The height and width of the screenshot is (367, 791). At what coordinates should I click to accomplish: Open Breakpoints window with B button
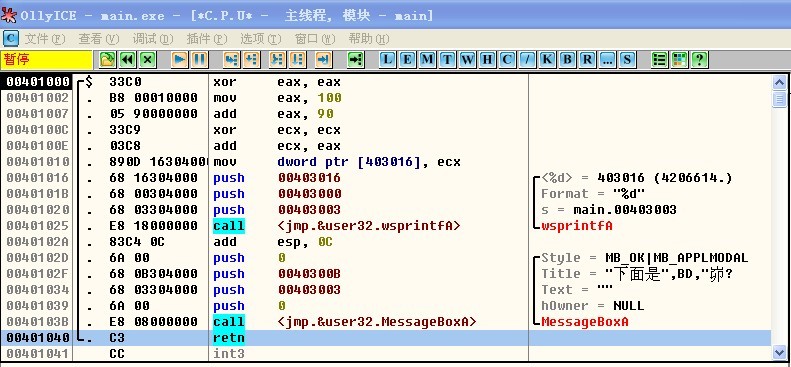pos(567,60)
